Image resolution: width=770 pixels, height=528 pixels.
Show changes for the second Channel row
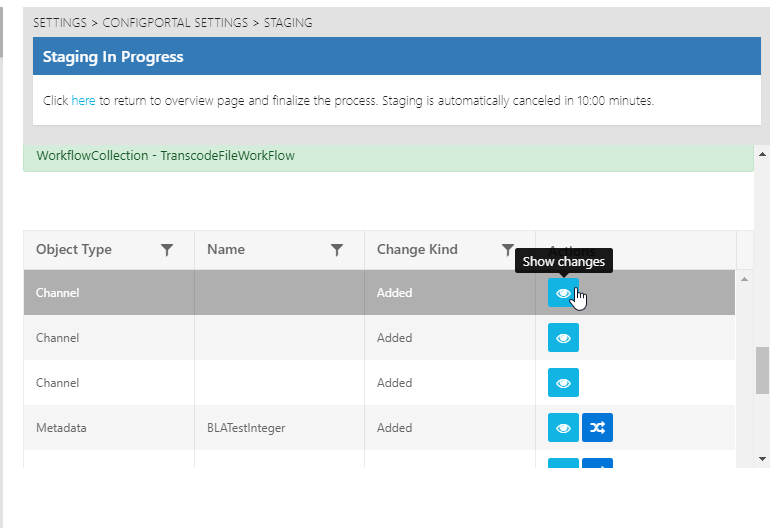point(563,338)
